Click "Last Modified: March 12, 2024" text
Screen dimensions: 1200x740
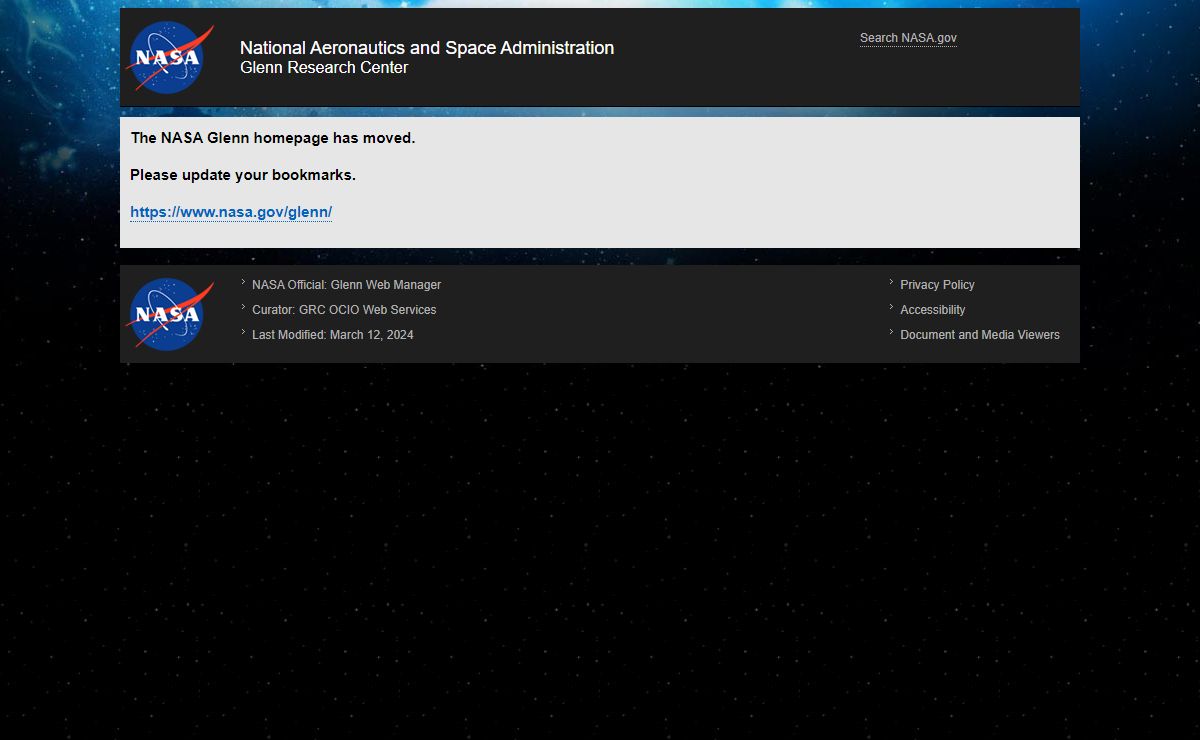coord(333,335)
